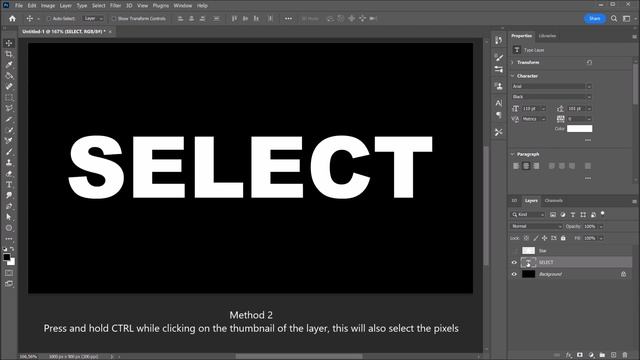Open more options in options bar
Image resolution: width=640 pixels, height=360 pixels.
[288, 18]
